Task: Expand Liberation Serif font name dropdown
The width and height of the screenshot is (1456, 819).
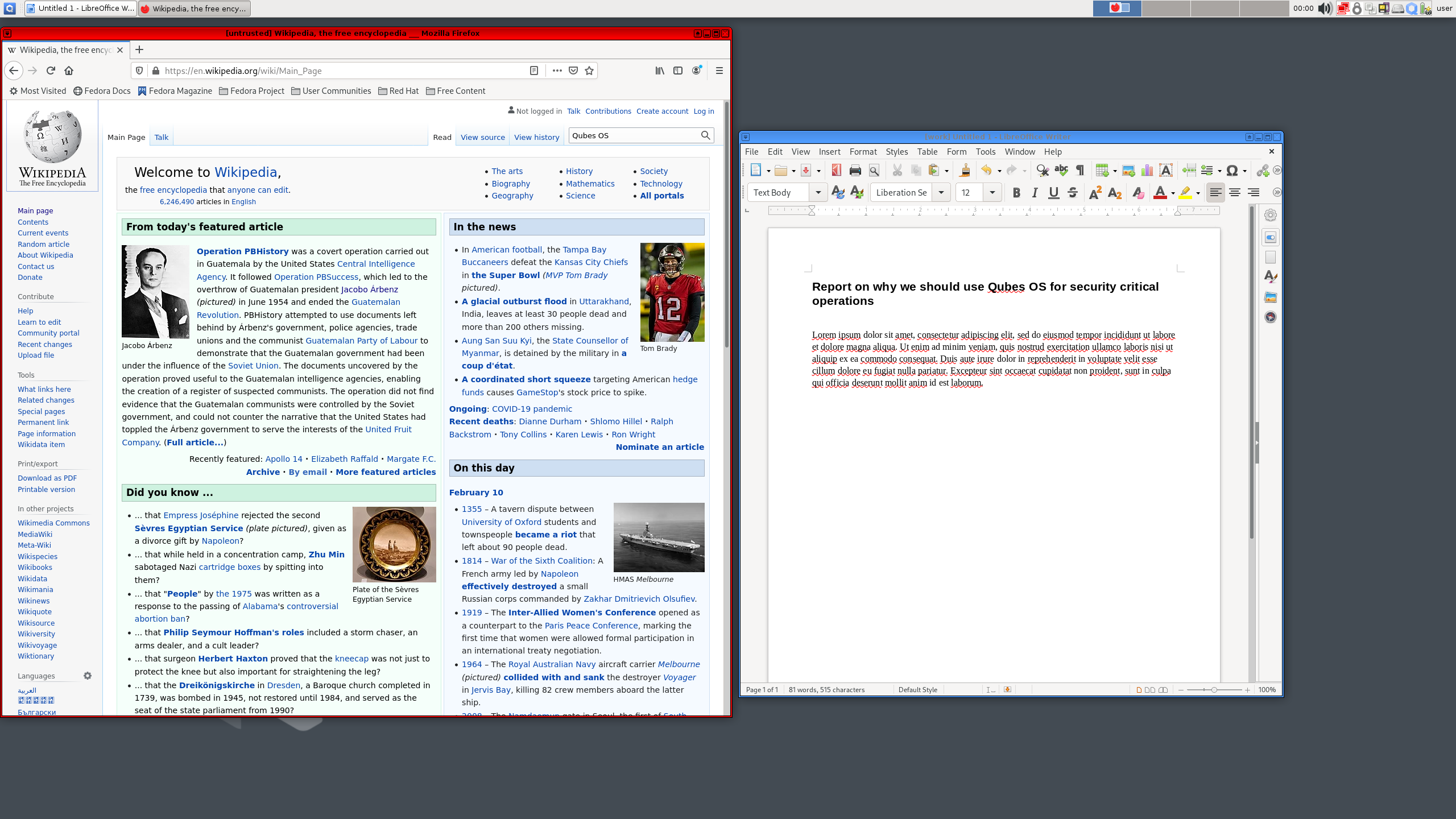Action: pyautogui.click(x=941, y=193)
